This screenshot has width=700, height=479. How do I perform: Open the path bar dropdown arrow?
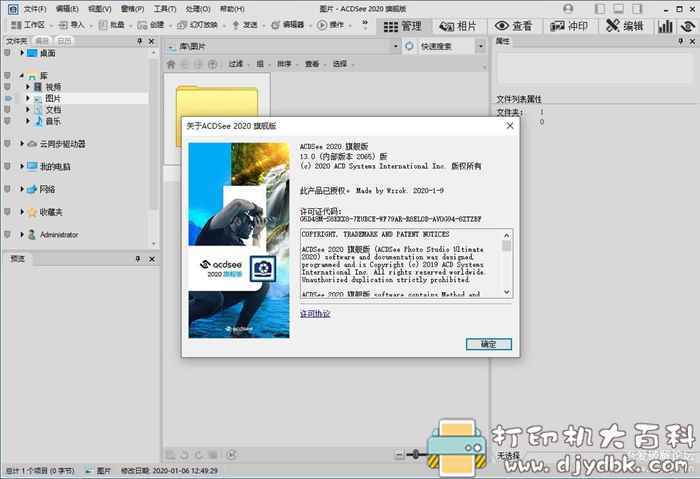coord(396,46)
